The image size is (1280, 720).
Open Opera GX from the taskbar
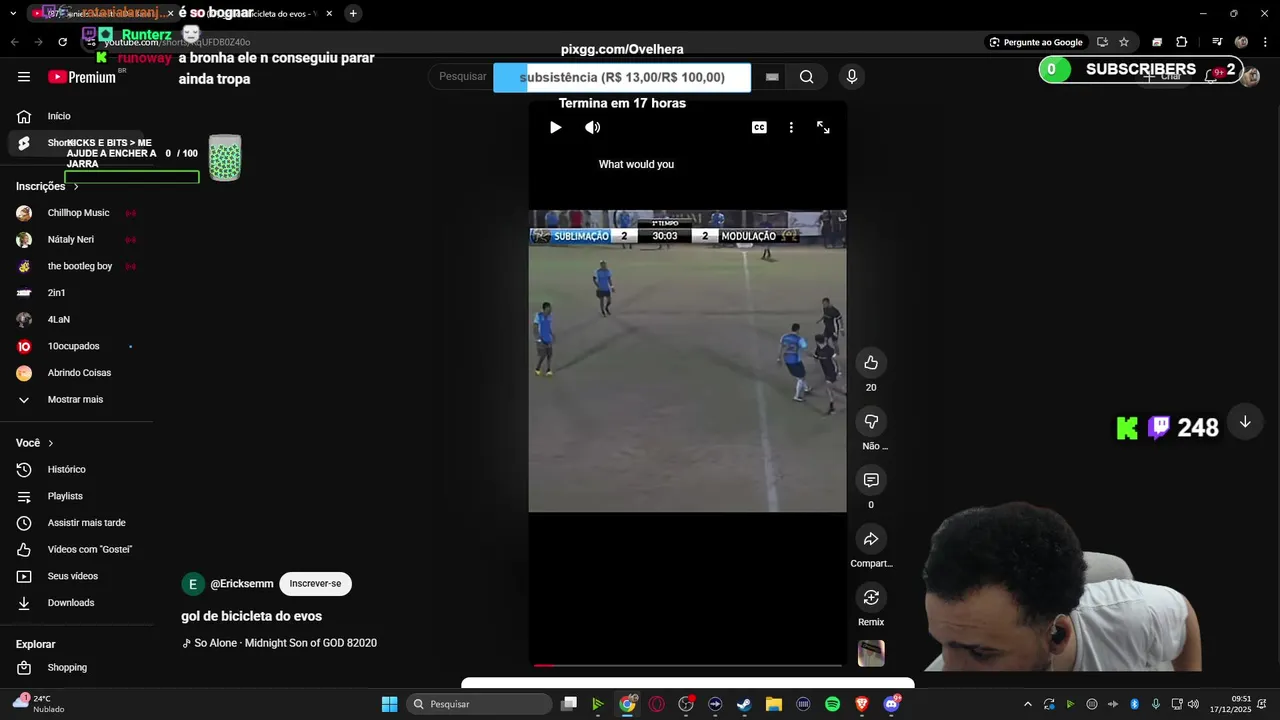pos(657,704)
